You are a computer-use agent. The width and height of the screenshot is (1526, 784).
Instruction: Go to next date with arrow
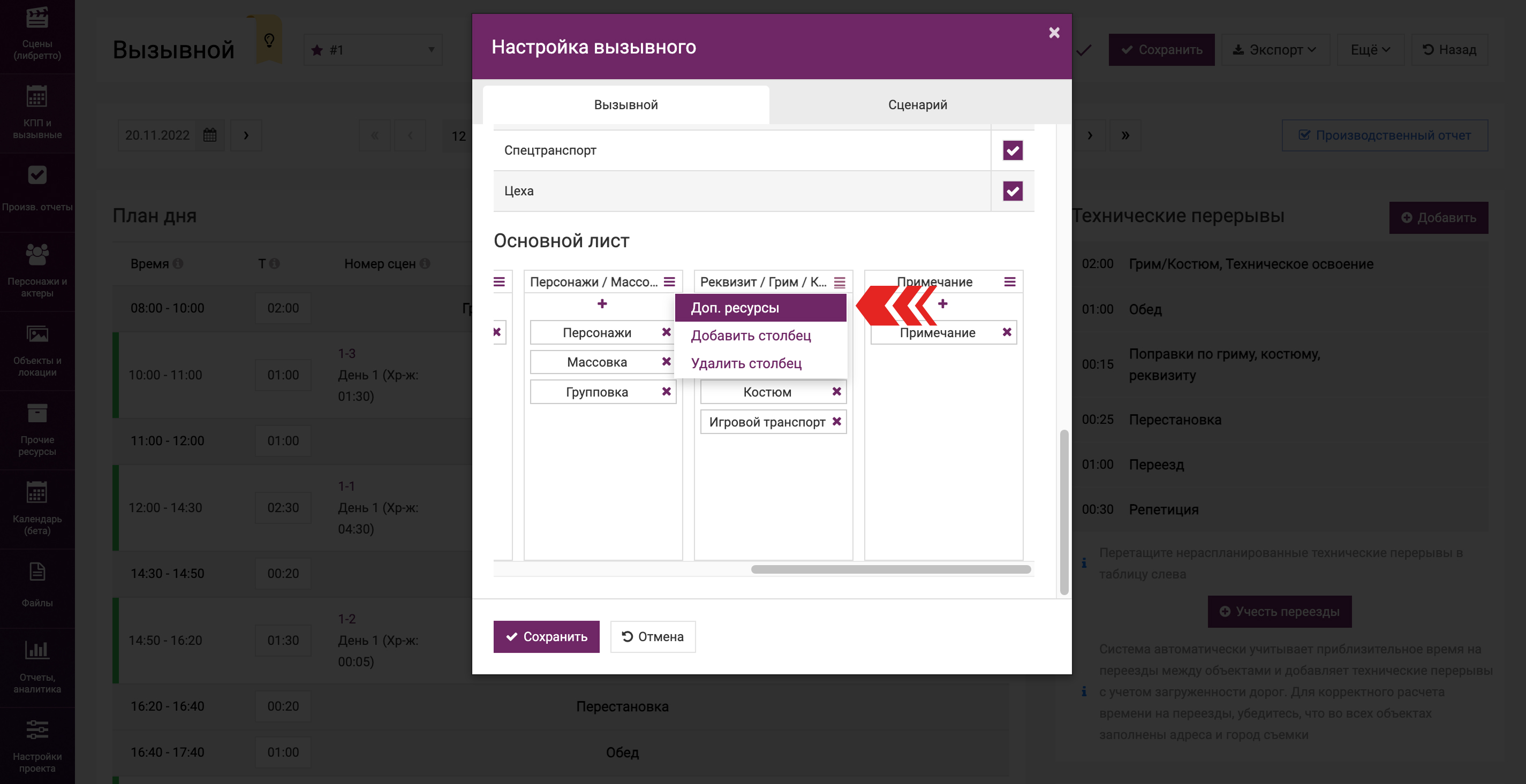pos(246,135)
